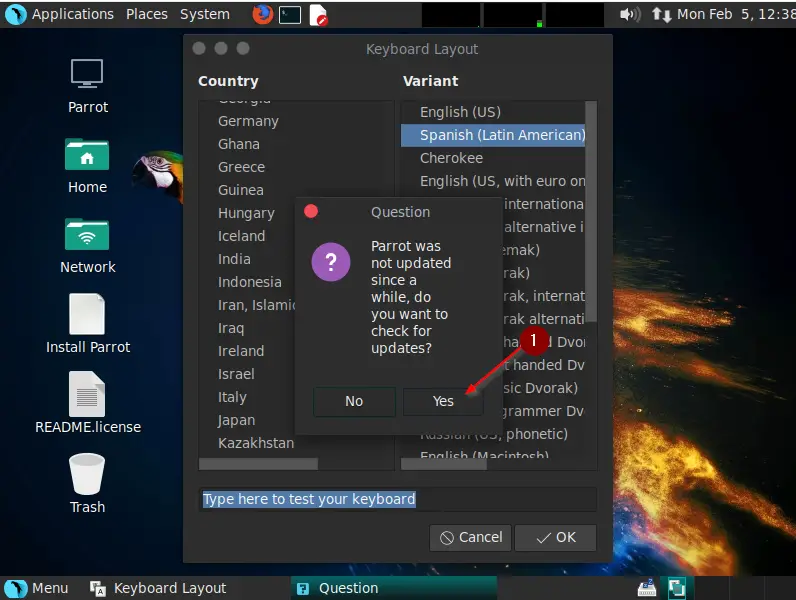The image size is (796, 600).
Task: Click the keyboard test input field
Action: click(x=397, y=499)
